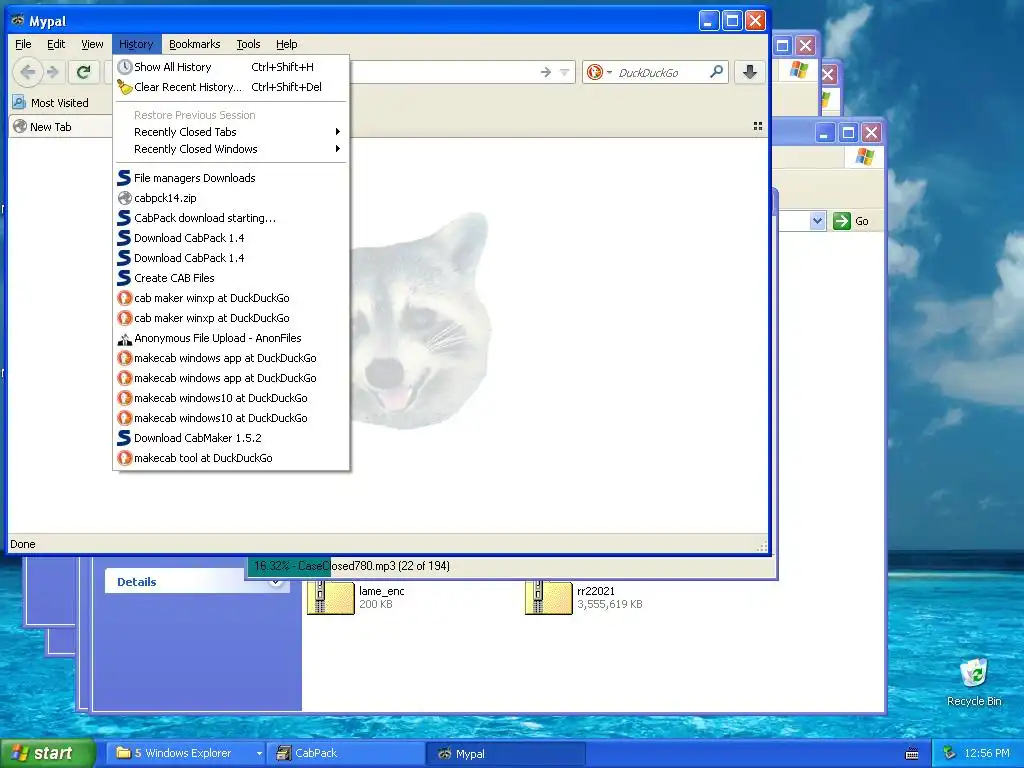Click the 3,555,619 KB file size text

(610, 604)
